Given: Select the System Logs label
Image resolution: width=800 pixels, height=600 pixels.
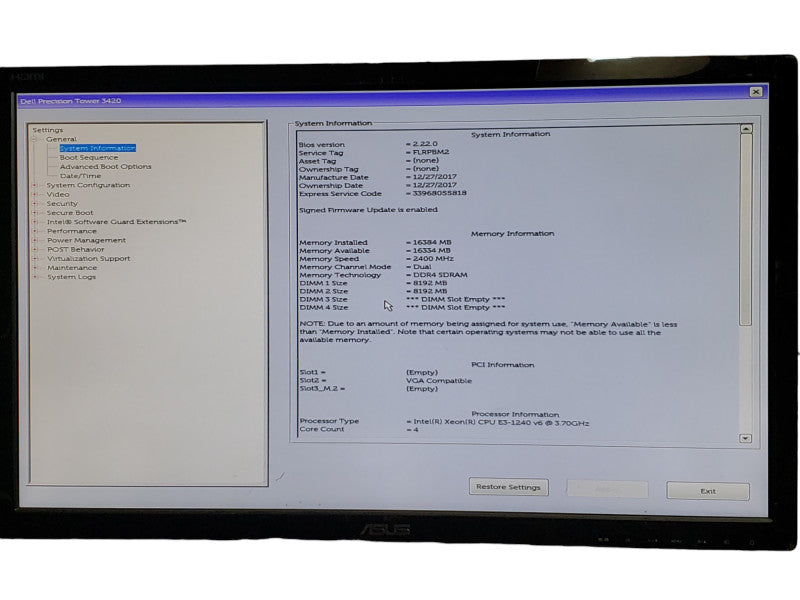Looking at the screenshot, I should 71,277.
